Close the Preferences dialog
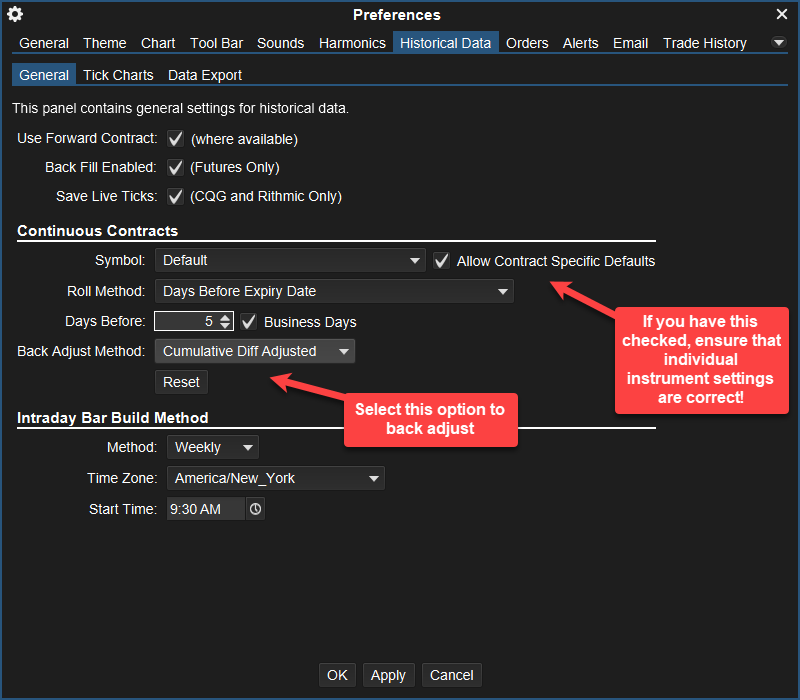The width and height of the screenshot is (800, 700). pos(782,14)
